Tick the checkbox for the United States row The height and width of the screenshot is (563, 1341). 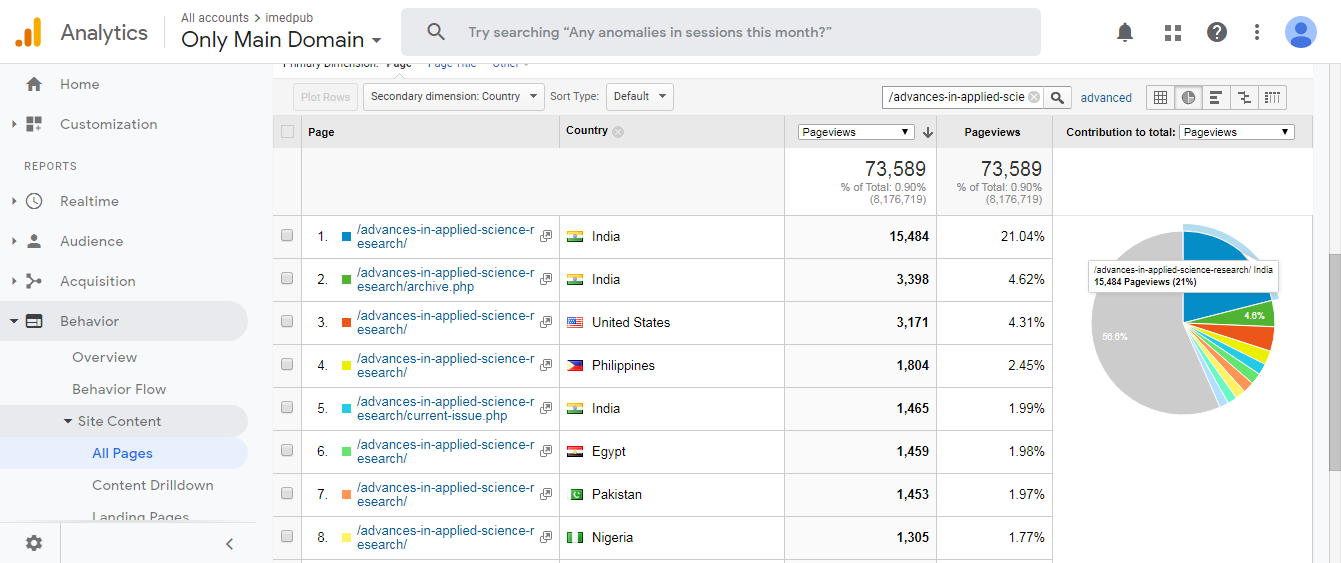(287, 322)
